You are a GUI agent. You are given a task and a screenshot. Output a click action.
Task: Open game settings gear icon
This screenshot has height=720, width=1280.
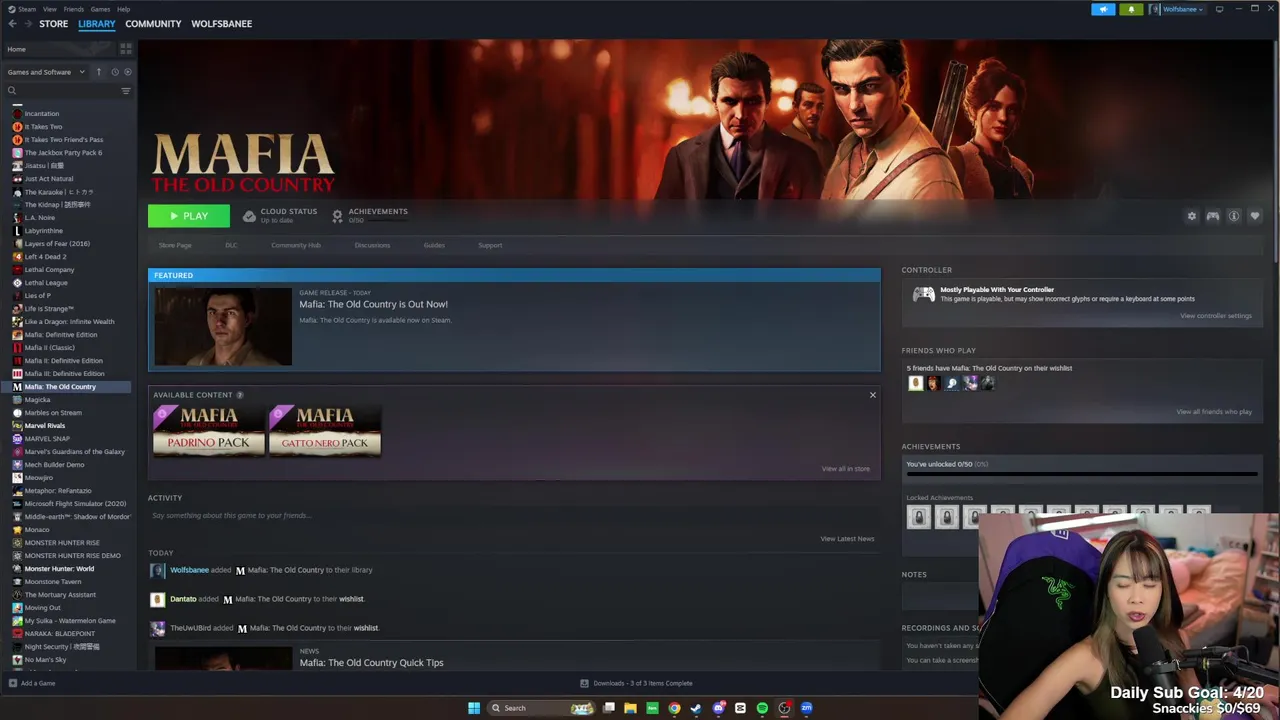click(x=1191, y=216)
